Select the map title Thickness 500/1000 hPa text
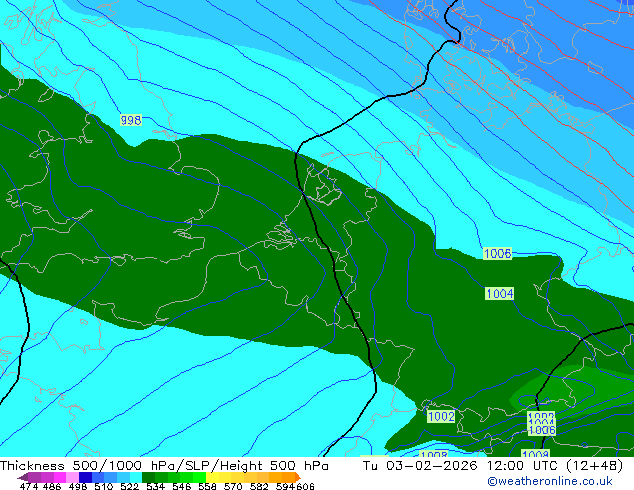Image resolution: width=634 pixels, height=490 pixels. point(89,466)
